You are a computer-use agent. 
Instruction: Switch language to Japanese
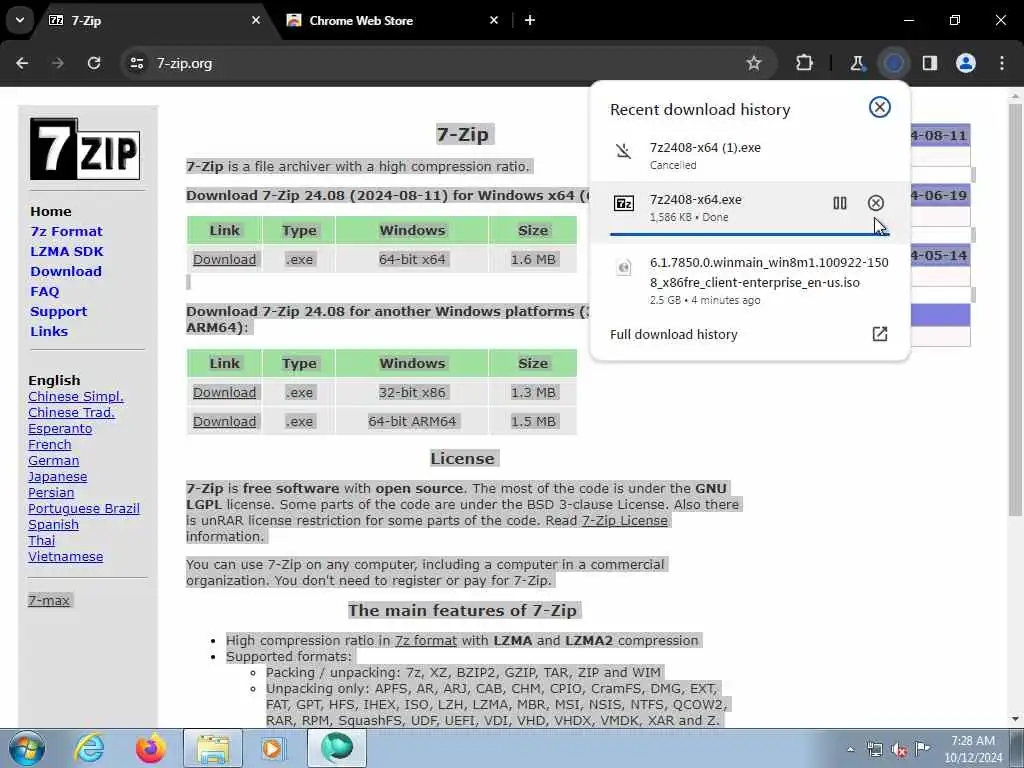[x=57, y=477]
